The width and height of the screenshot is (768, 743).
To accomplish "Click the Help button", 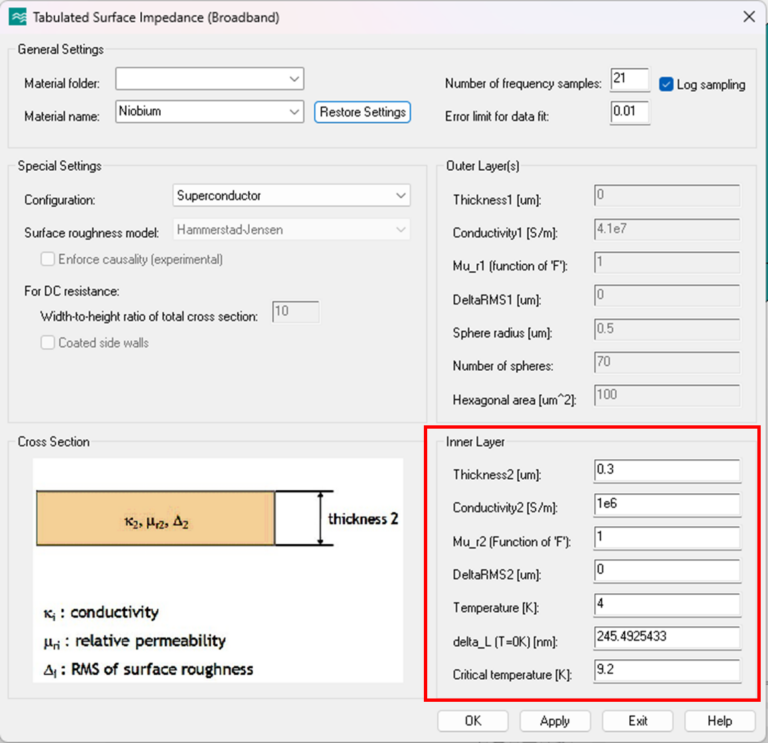I will click(x=720, y=721).
